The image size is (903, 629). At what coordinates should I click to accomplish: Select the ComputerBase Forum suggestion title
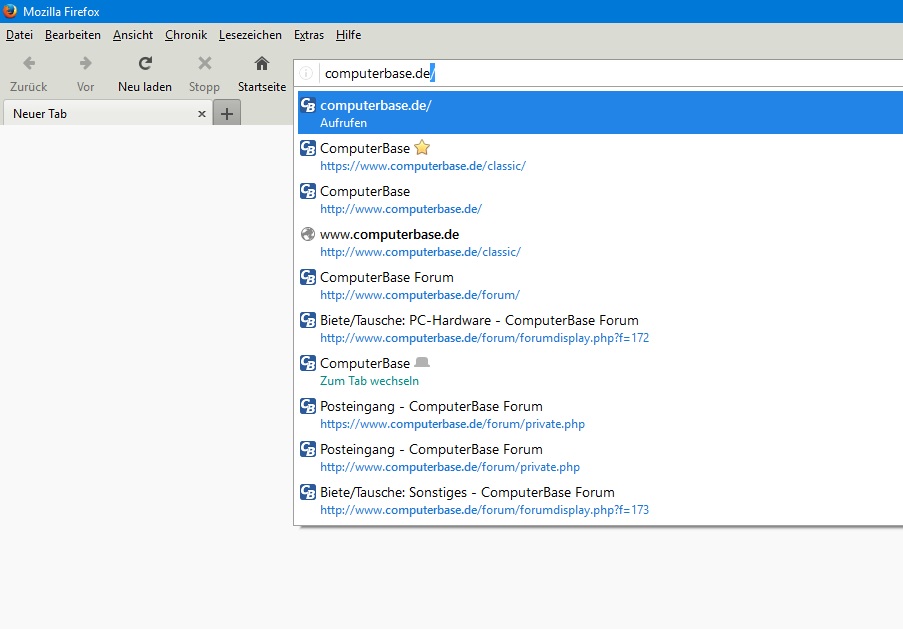tap(387, 277)
